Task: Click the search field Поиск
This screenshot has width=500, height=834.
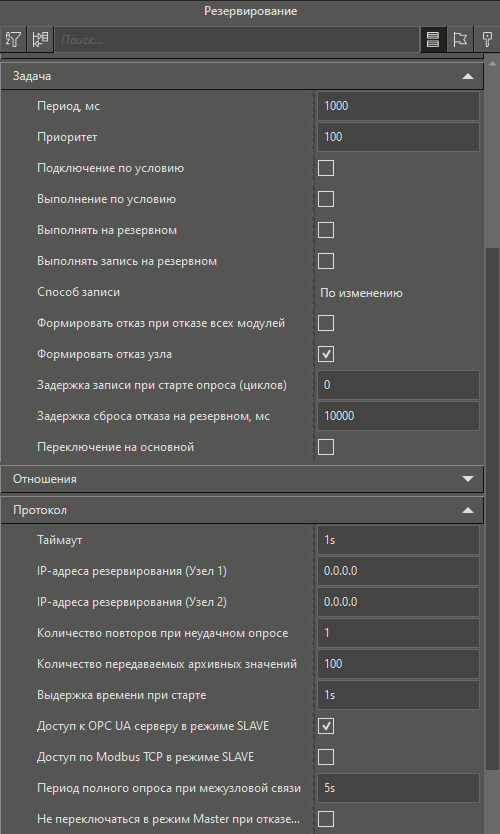Action: (x=237, y=39)
